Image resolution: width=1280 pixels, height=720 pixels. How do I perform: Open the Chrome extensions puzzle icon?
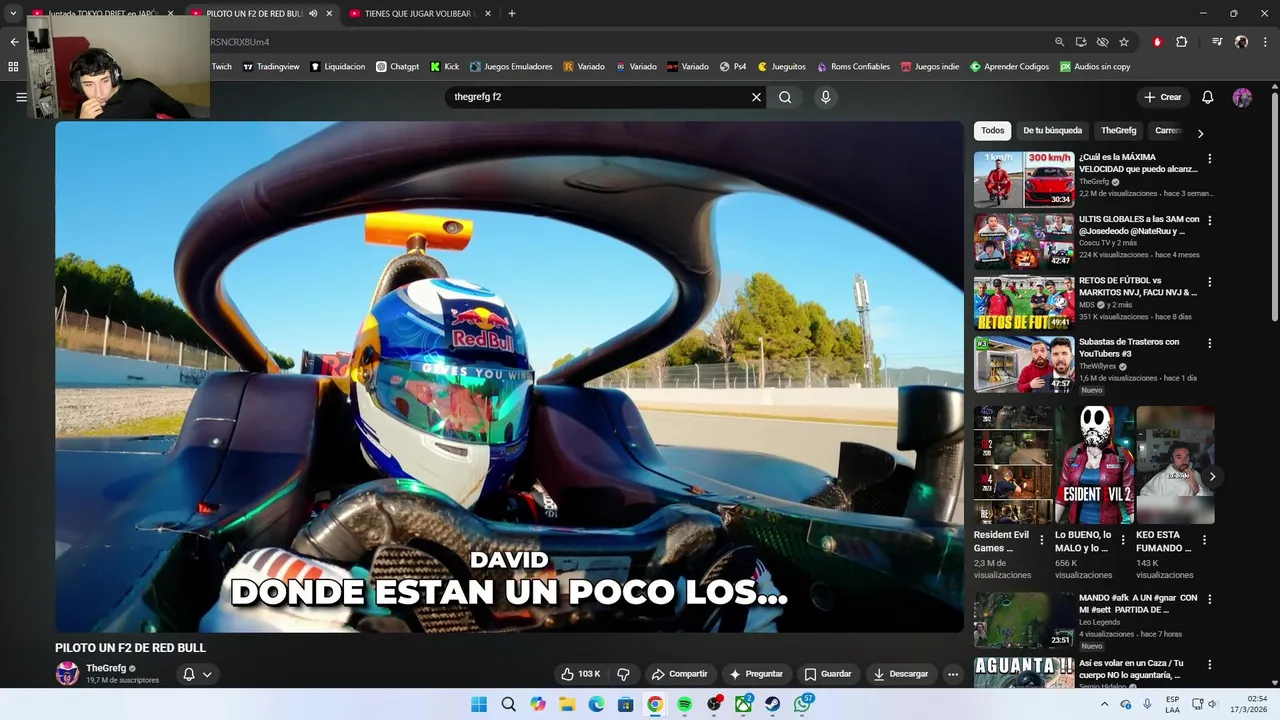(x=1181, y=42)
